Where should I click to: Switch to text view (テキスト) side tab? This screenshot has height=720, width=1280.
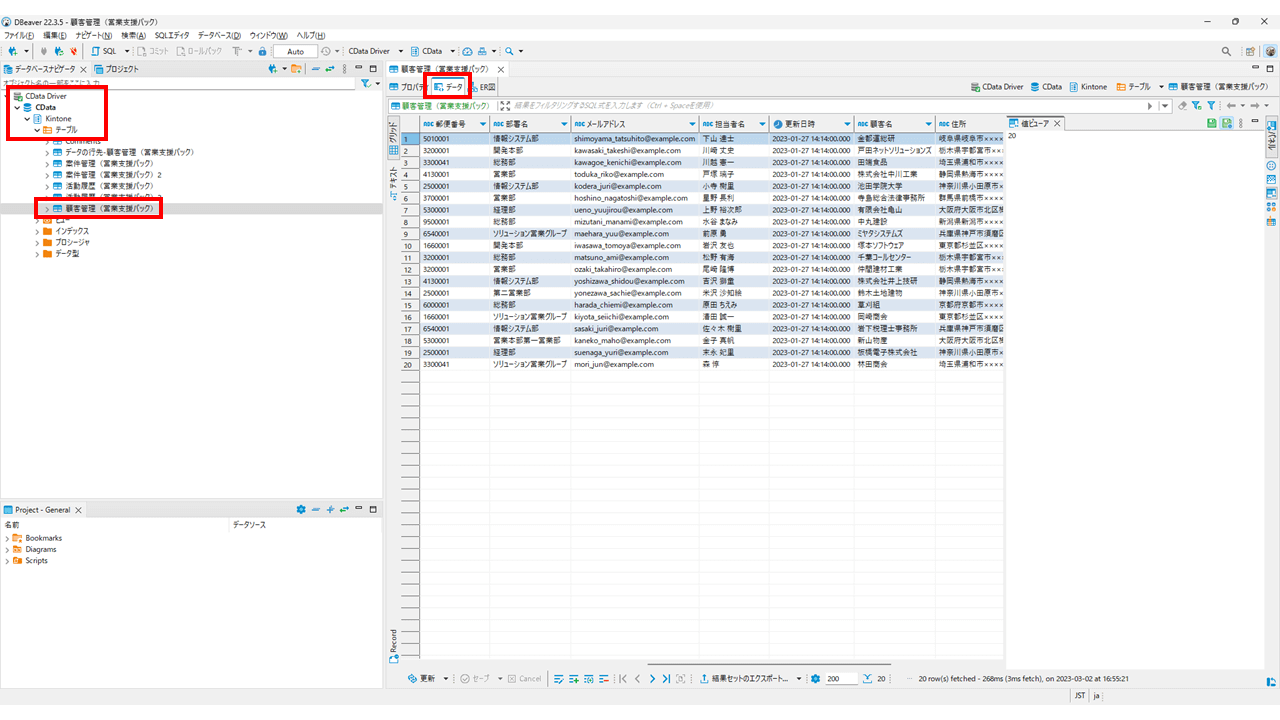[393, 180]
